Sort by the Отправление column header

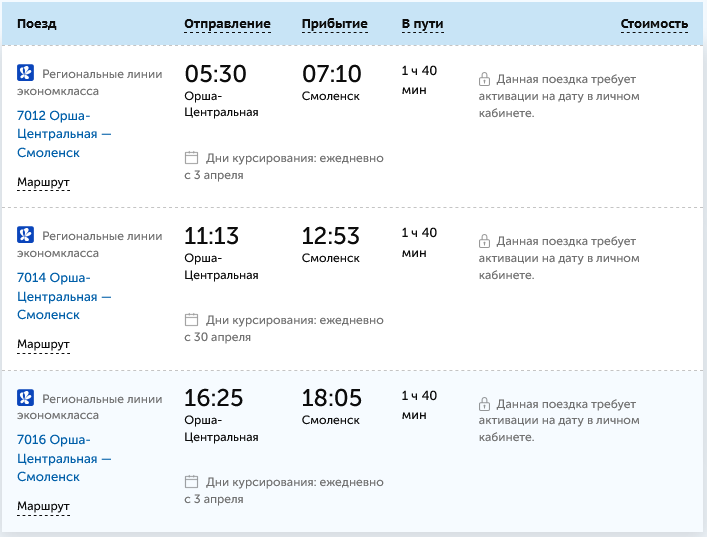227,24
